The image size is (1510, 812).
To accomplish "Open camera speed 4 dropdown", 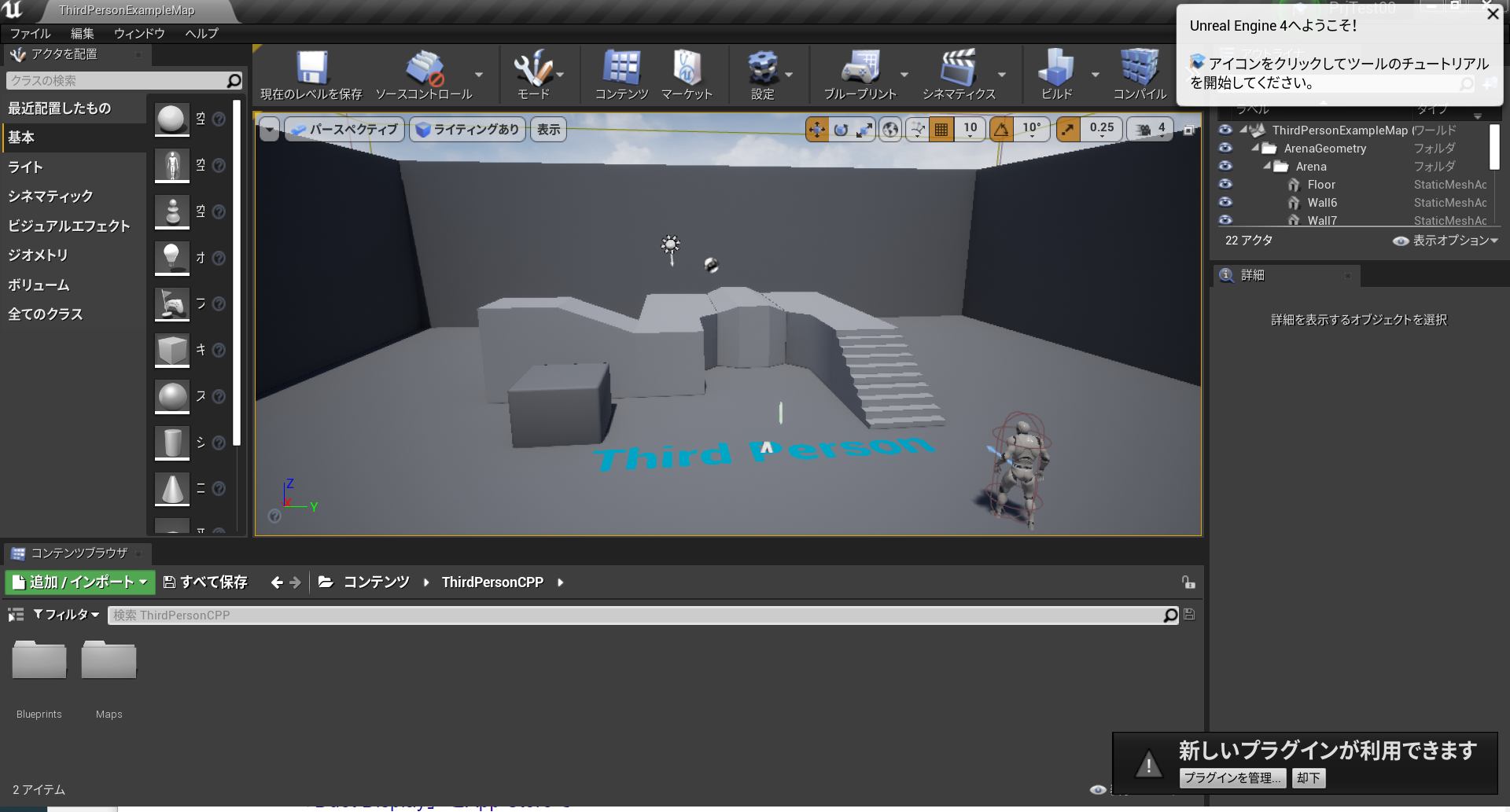I will [1151, 130].
